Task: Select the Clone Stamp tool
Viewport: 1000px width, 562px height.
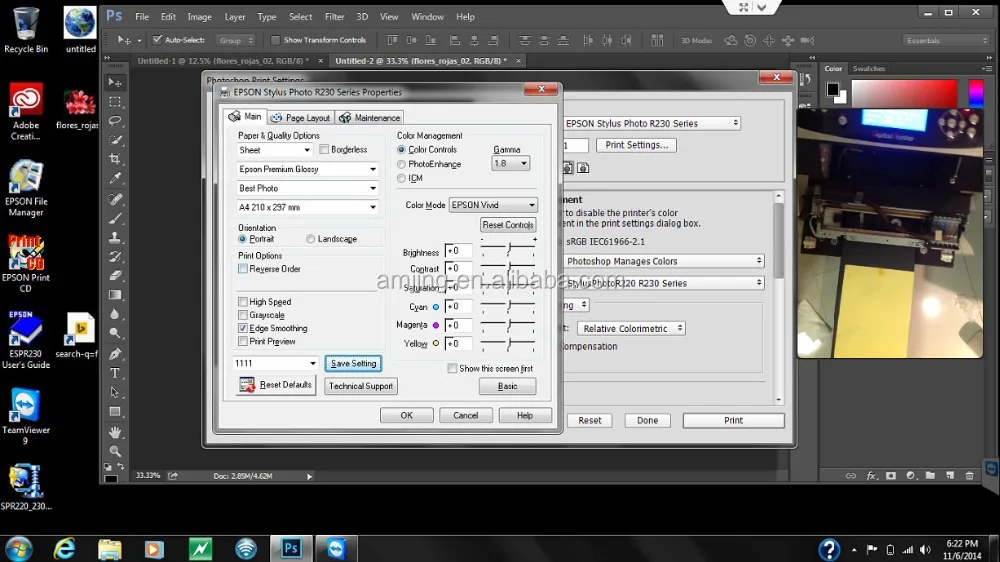Action: pos(115,237)
